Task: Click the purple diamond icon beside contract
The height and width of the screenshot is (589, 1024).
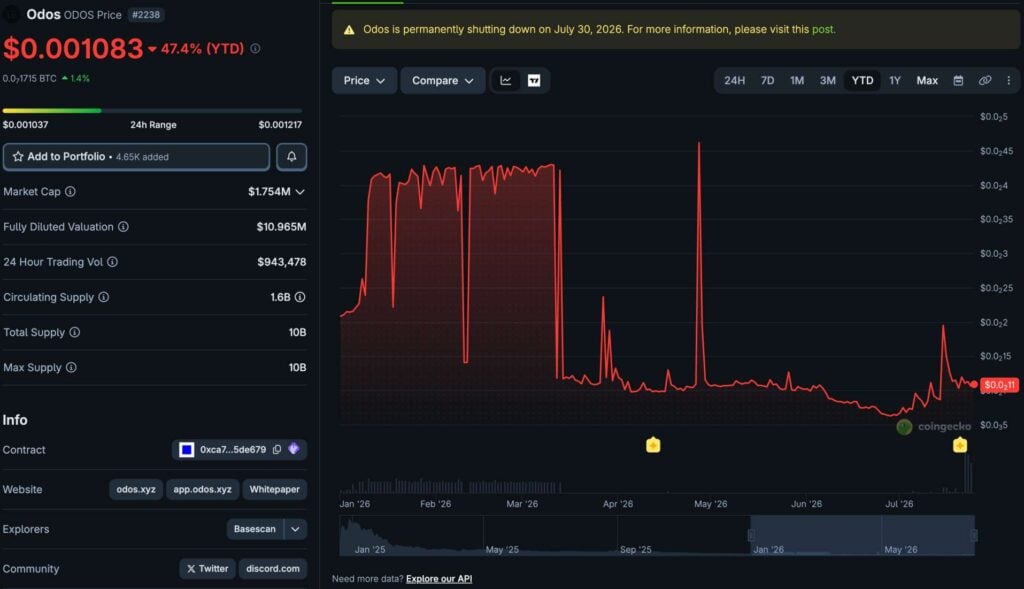Action: 294,449
